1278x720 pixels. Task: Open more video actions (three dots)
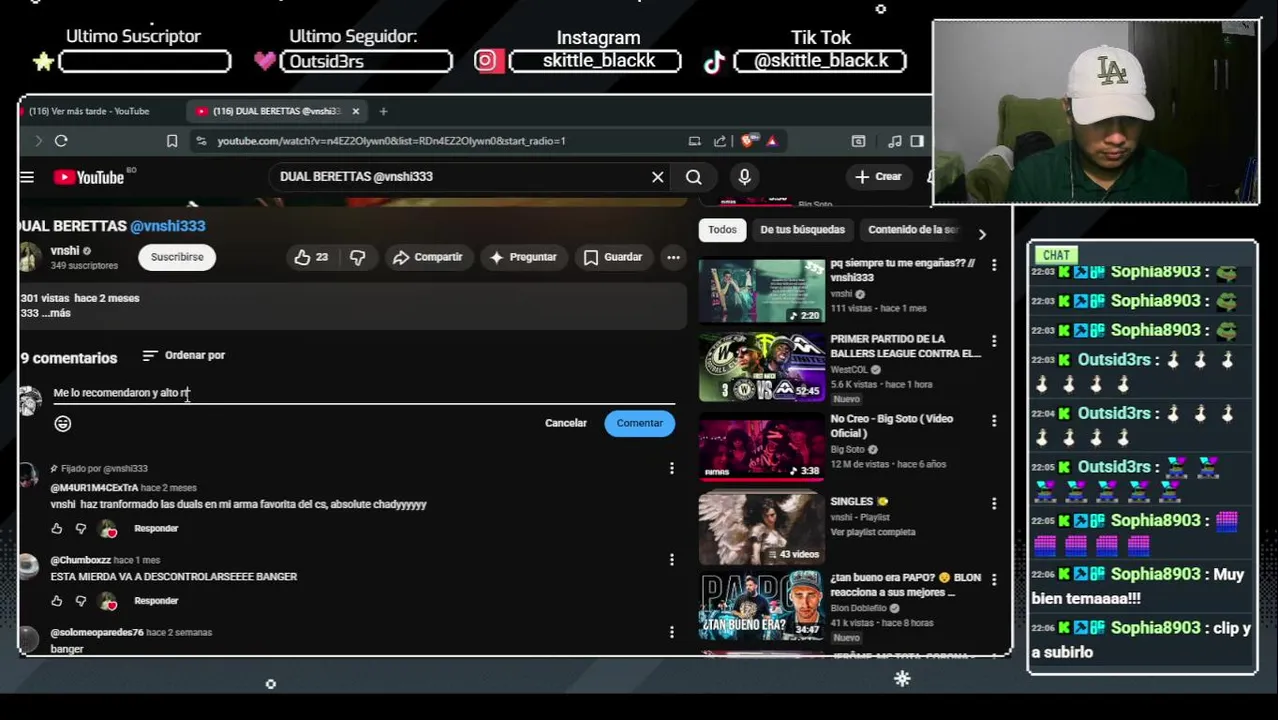pos(673,257)
